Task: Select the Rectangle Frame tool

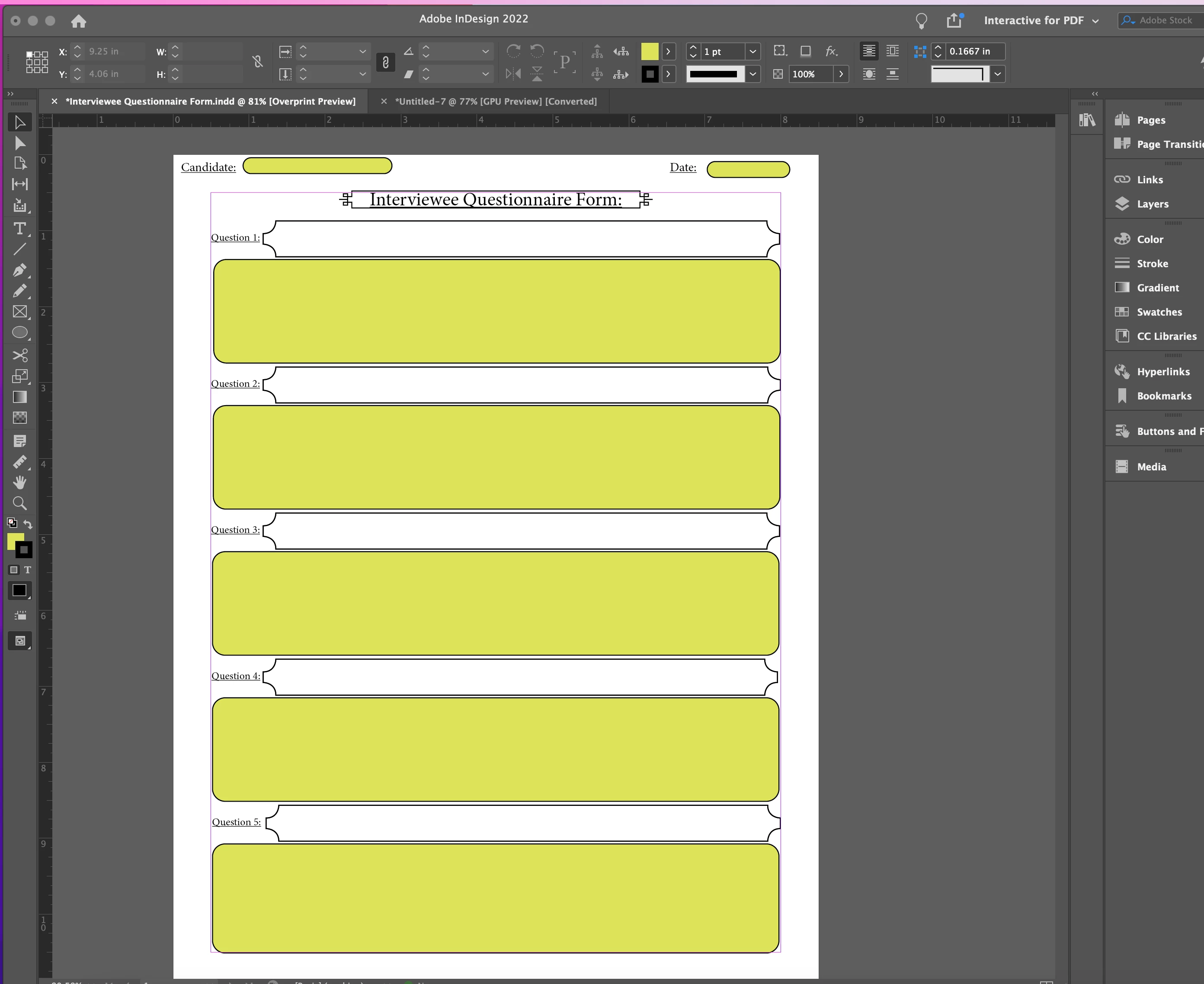Action: coord(19,312)
